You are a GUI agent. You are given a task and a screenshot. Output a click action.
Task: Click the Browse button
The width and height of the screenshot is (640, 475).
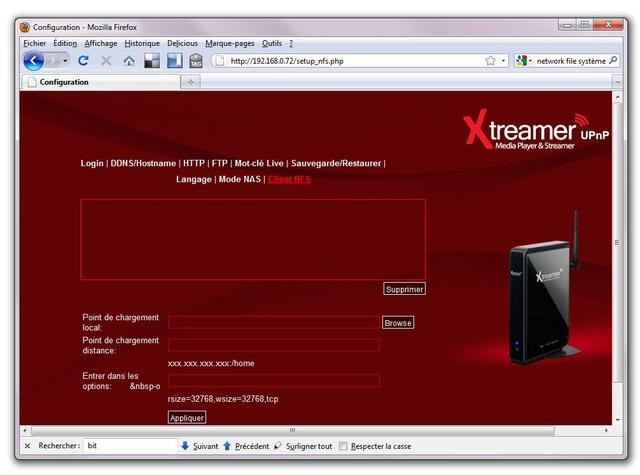click(x=398, y=322)
